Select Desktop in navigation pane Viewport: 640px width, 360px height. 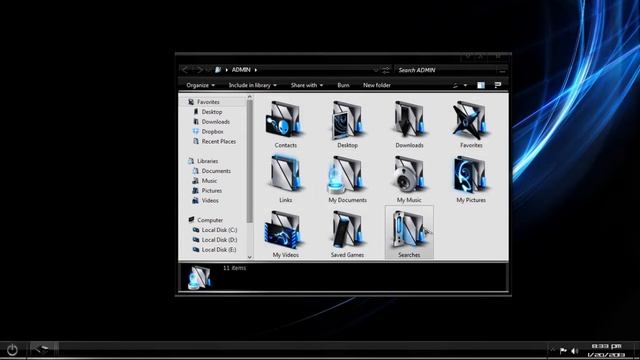coord(207,112)
